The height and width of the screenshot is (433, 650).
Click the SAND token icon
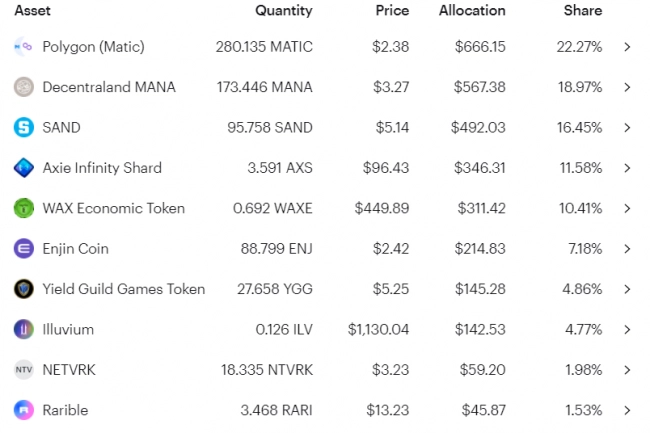[24, 127]
